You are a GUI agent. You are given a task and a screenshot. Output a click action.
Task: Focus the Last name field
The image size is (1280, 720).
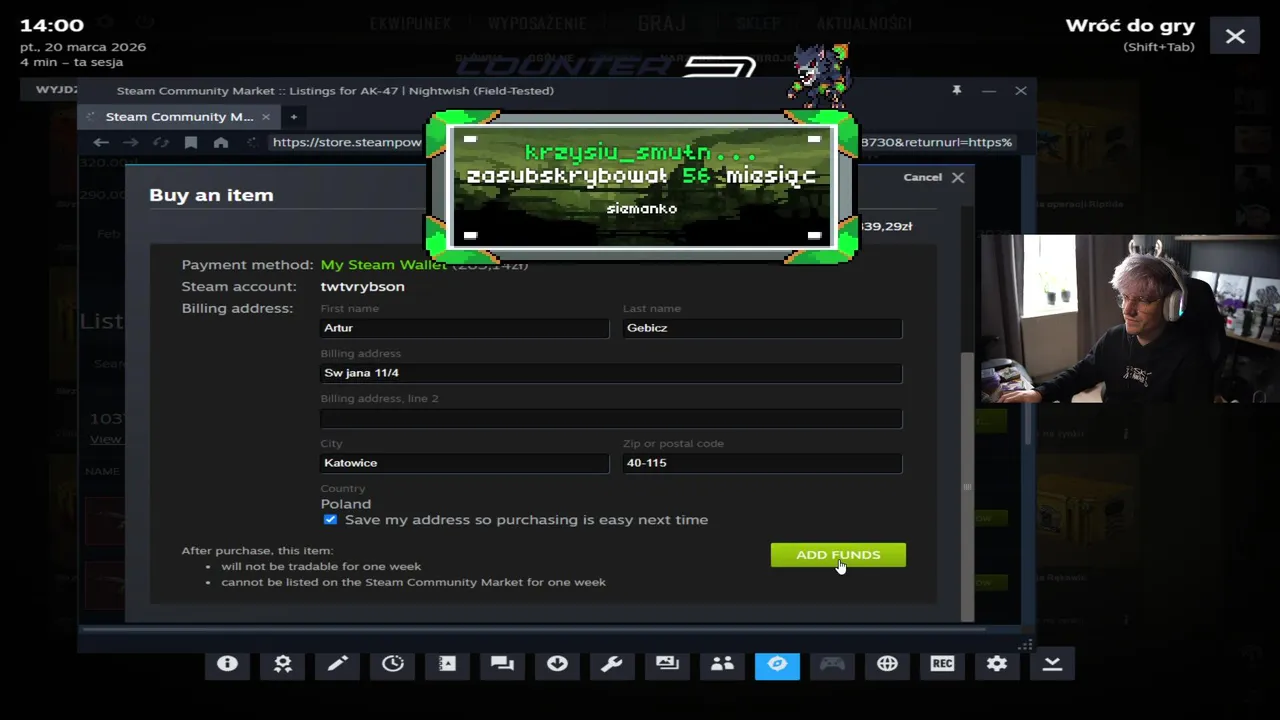click(x=762, y=328)
